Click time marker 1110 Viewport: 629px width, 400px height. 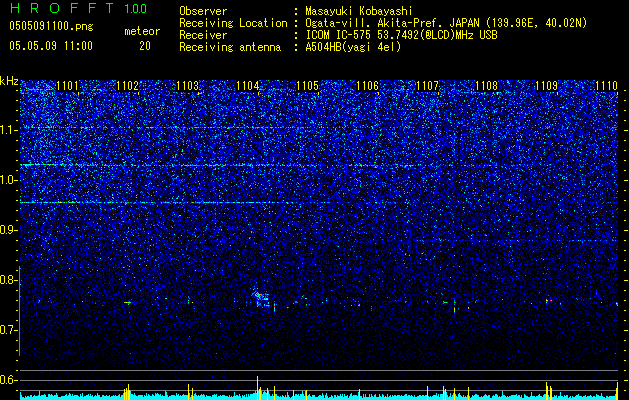607,86
